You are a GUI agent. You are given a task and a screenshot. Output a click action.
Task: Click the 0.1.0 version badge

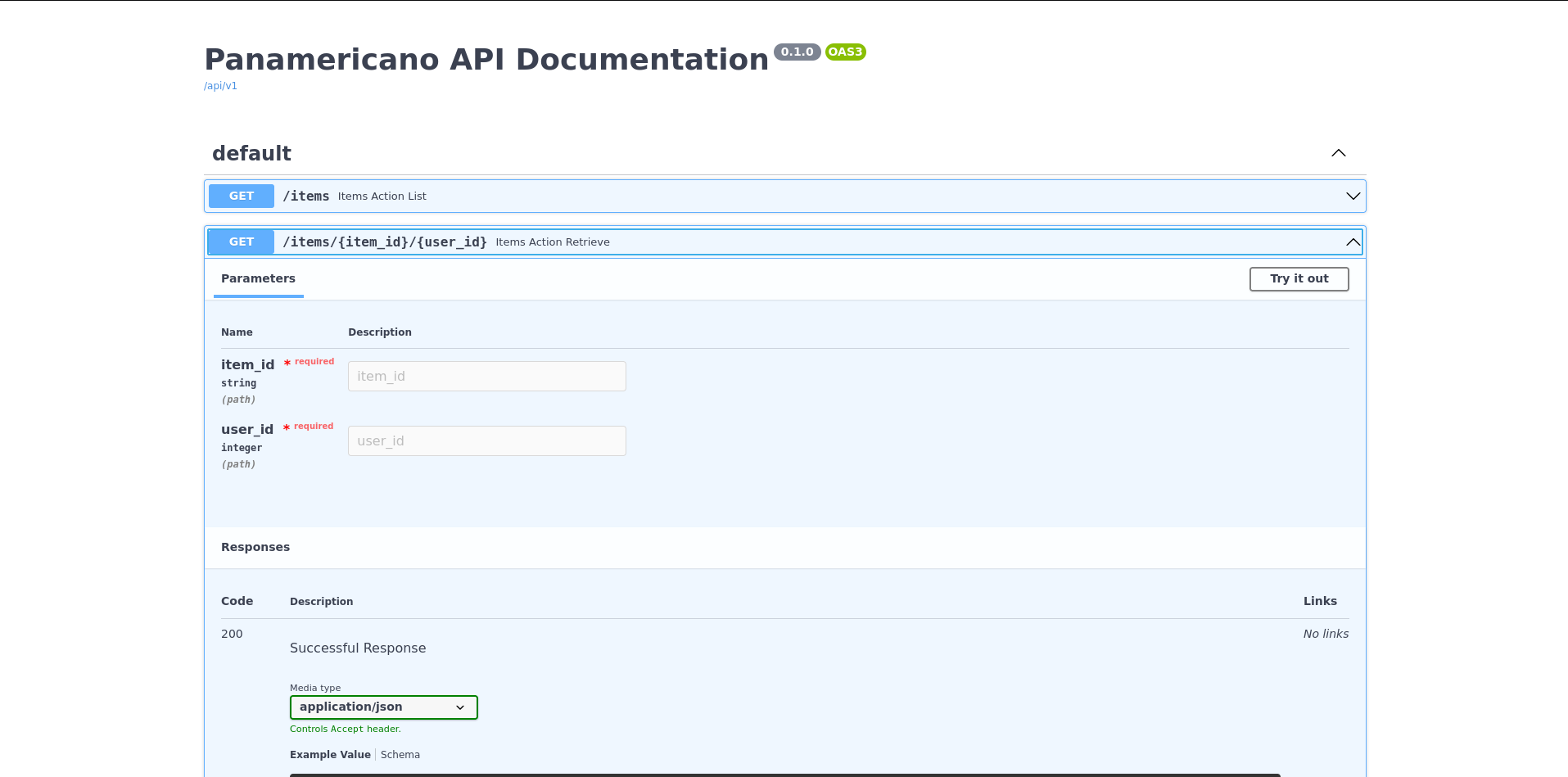[x=797, y=52]
